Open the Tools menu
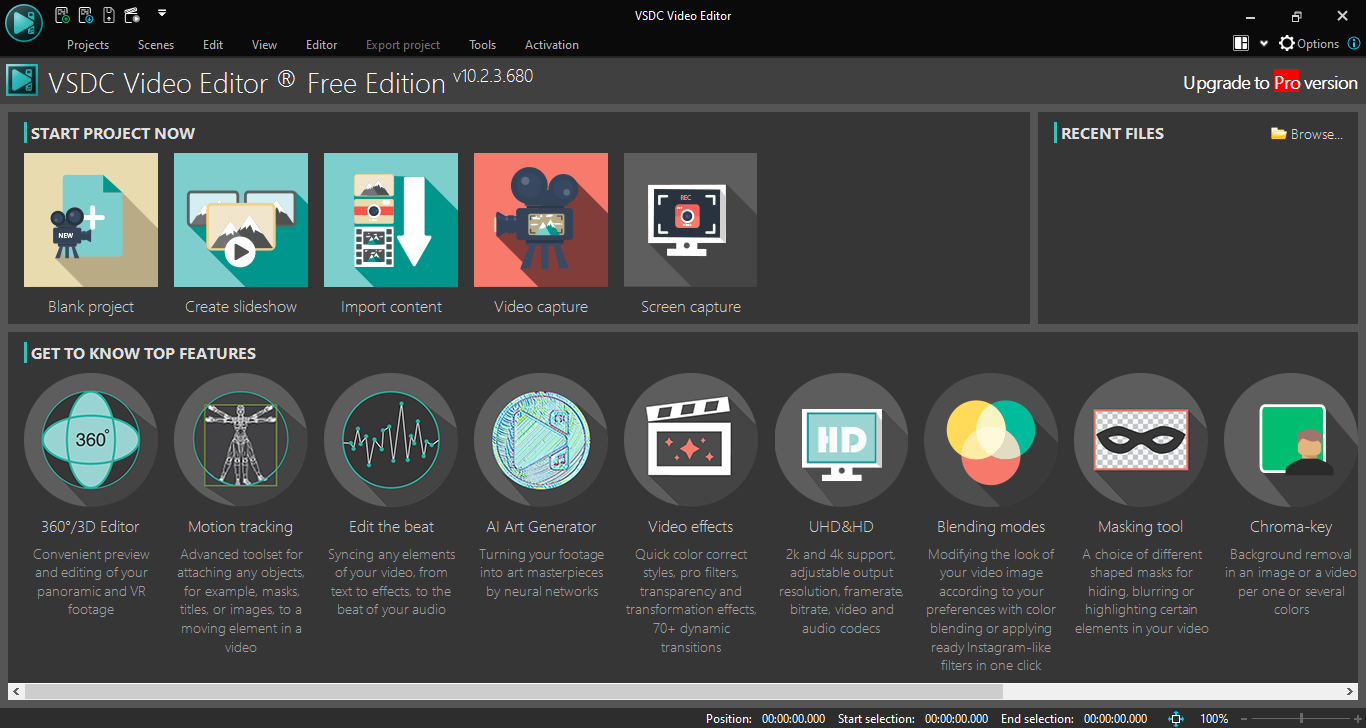 click(x=482, y=45)
